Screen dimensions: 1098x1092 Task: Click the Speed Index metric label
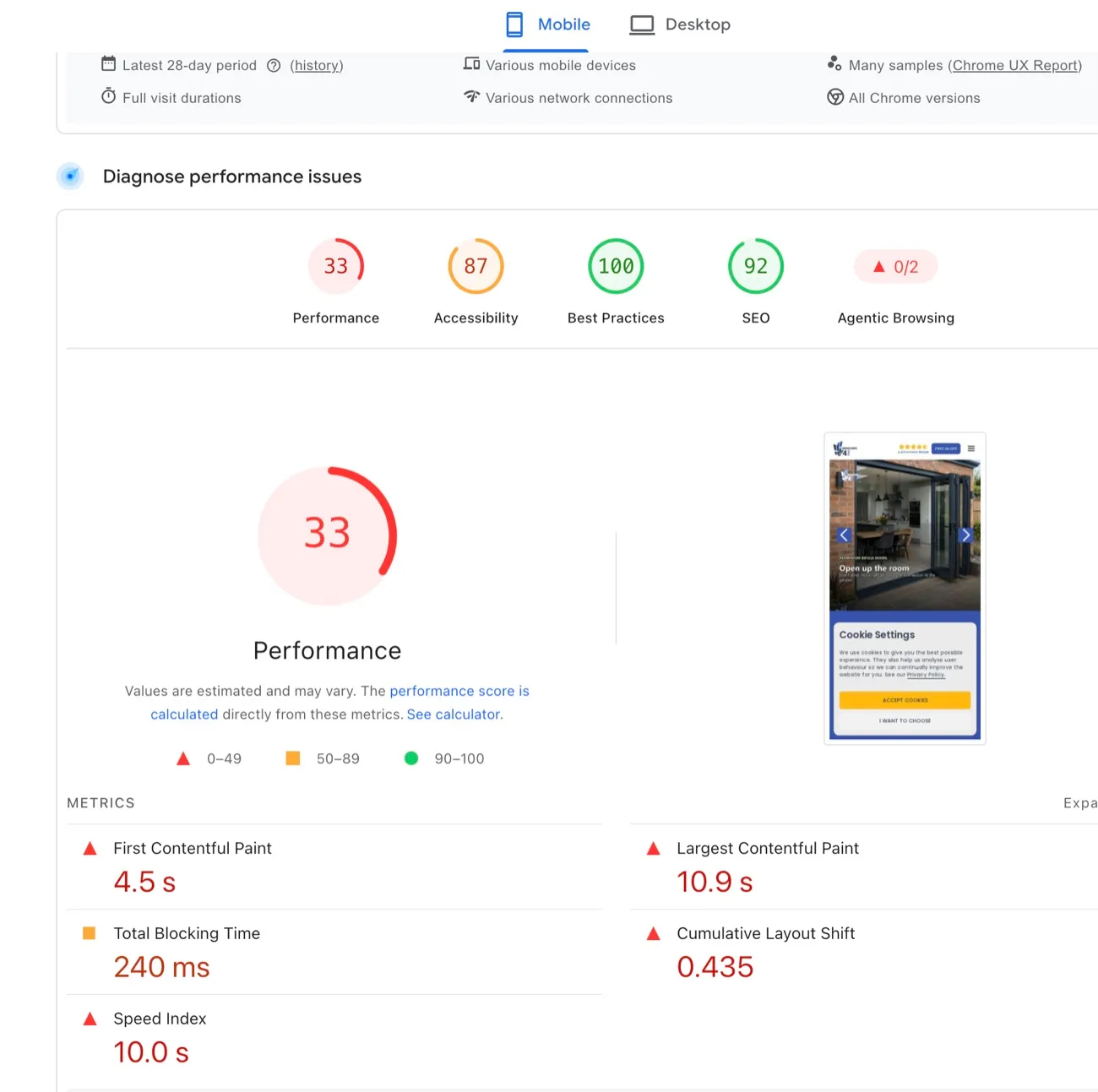click(x=160, y=1019)
